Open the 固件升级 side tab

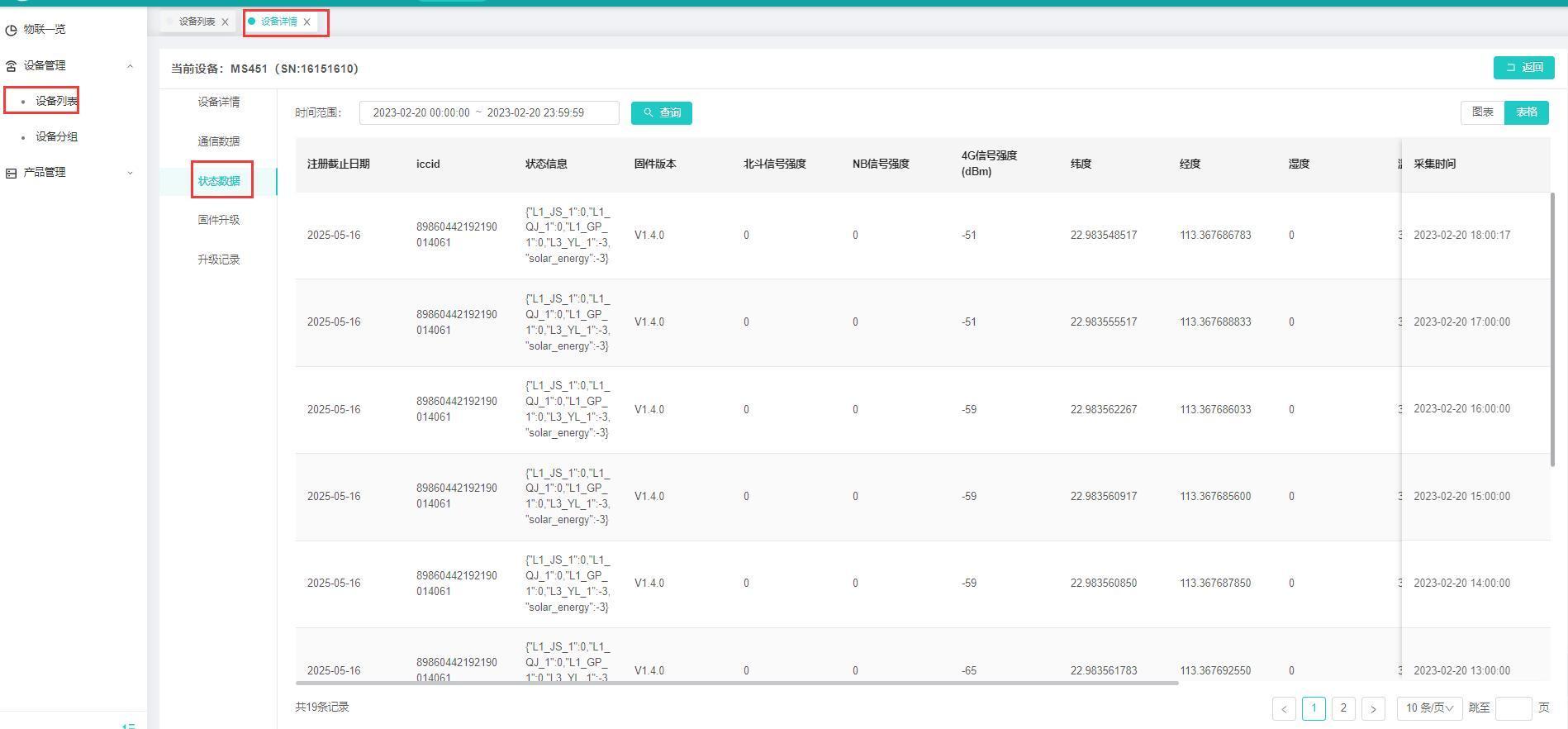coord(219,220)
